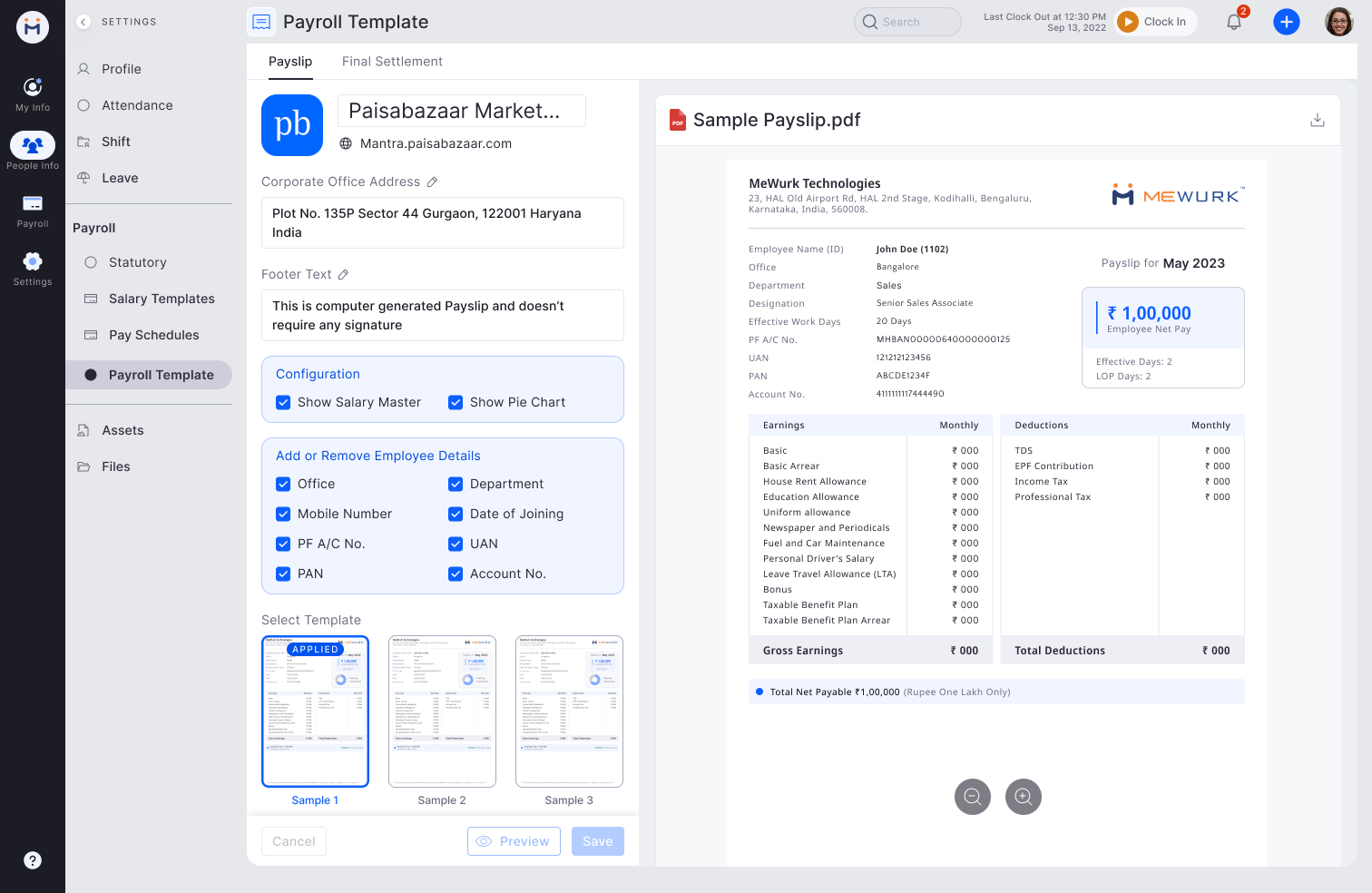Switch to the Final Settlement tab

[392, 61]
